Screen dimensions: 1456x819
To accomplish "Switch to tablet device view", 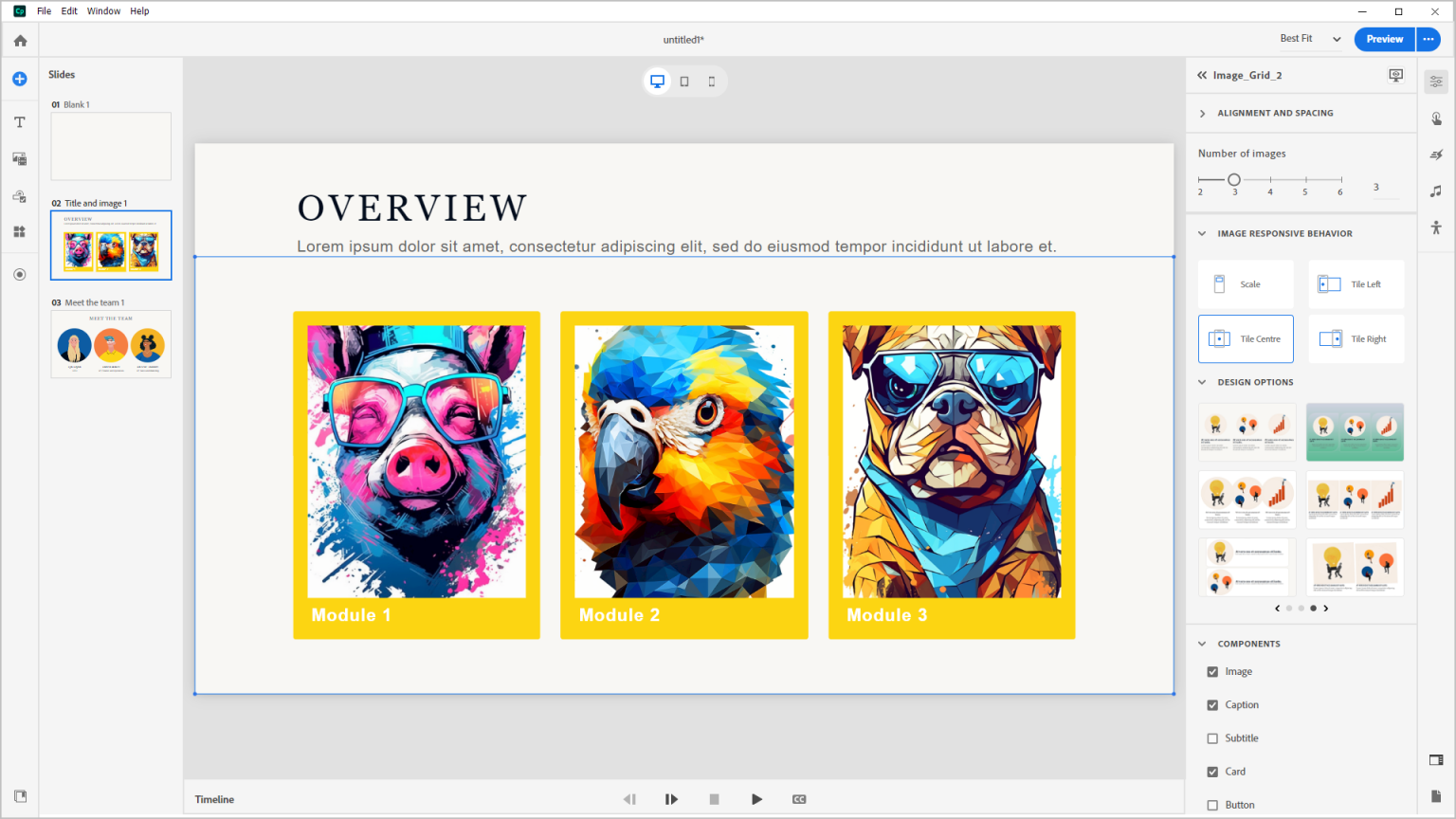I will 684,82.
